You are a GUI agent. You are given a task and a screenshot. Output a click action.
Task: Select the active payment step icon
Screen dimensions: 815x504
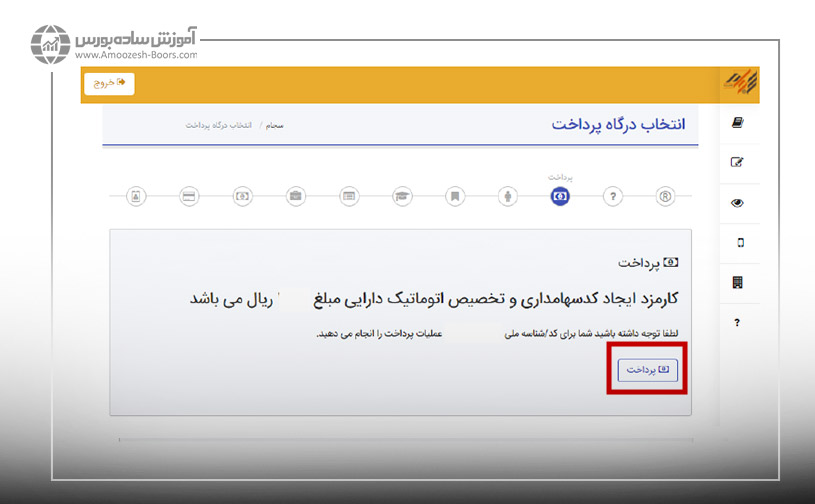(x=560, y=196)
